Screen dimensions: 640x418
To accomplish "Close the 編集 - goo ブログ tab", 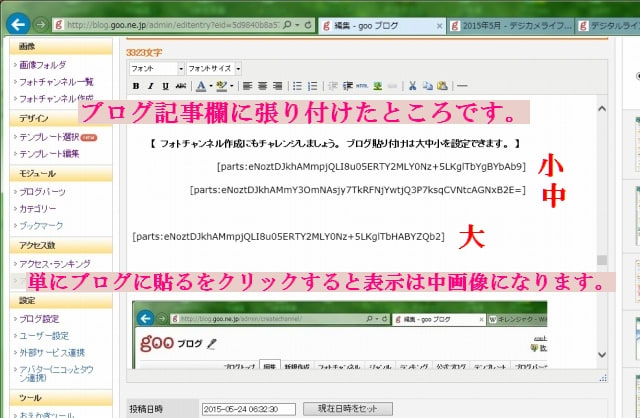I will pos(439,26).
